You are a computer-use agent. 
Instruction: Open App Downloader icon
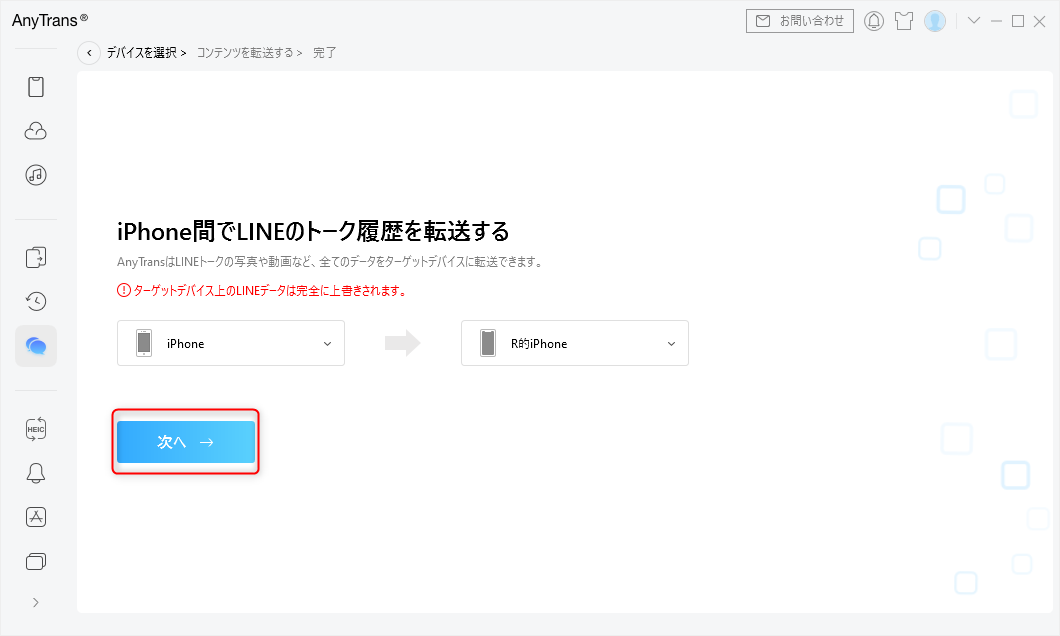[36, 517]
